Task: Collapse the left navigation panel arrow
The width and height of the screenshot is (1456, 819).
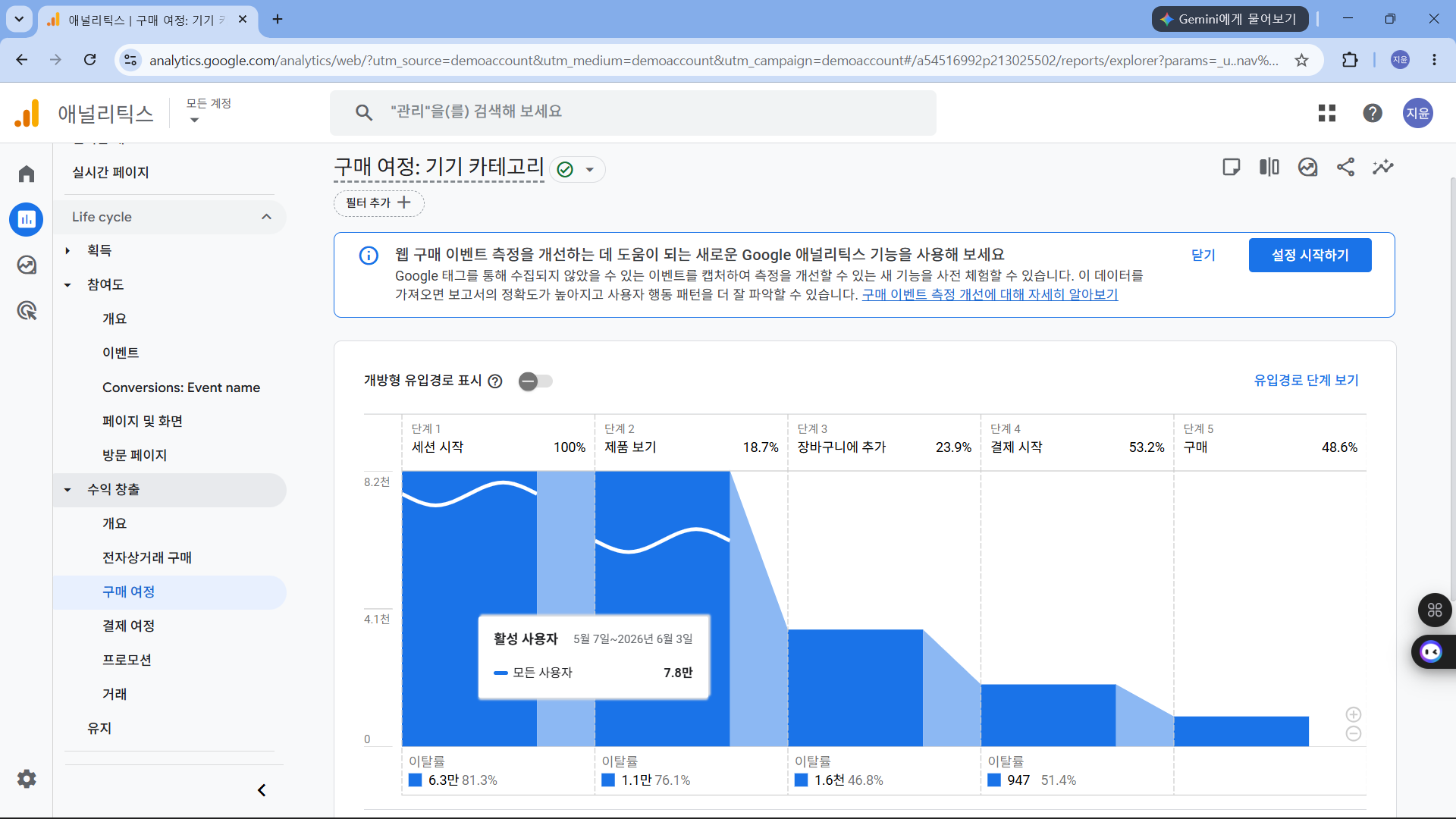Action: pyautogui.click(x=262, y=790)
